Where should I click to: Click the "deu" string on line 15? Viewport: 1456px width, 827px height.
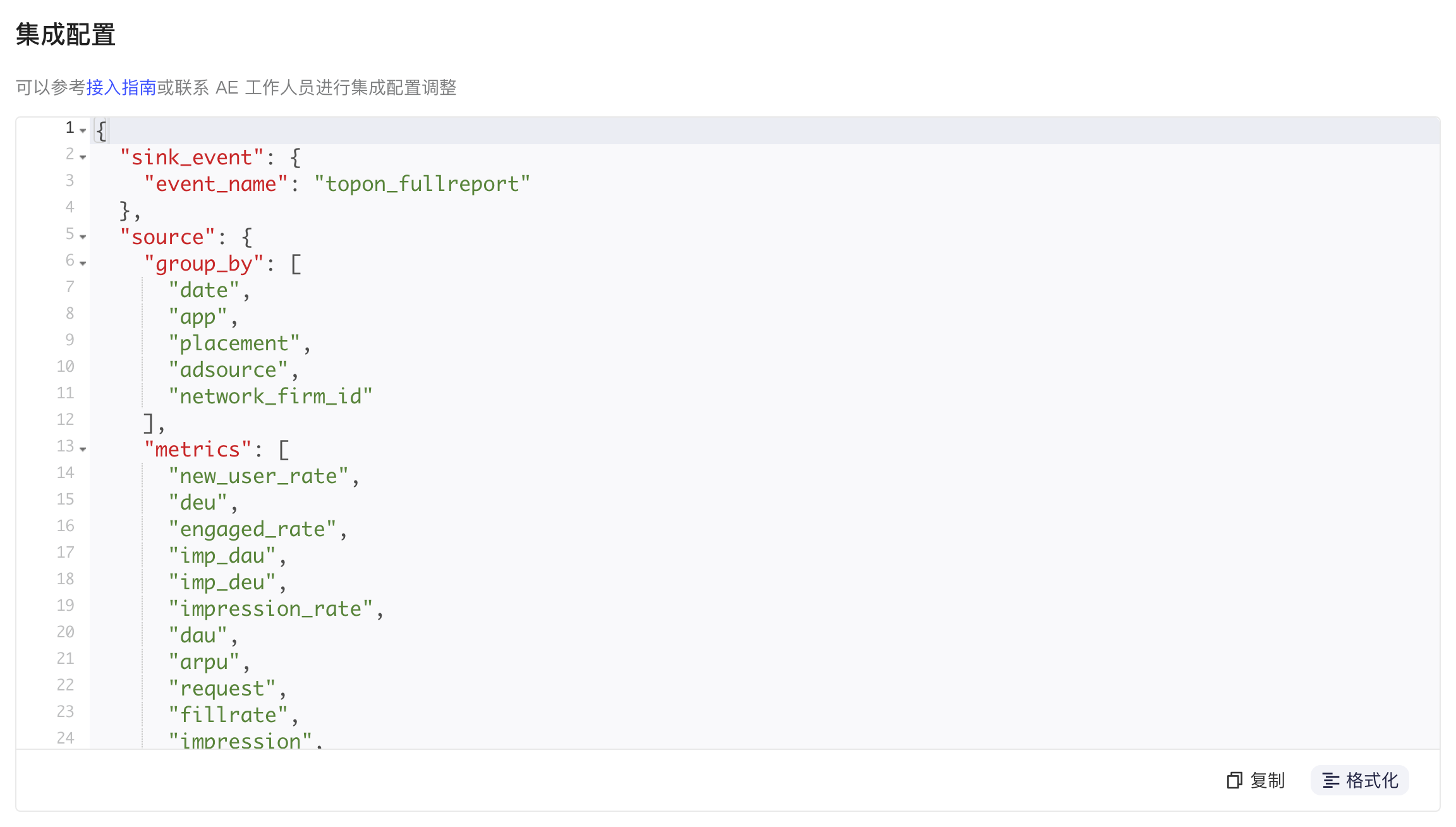pyautogui.click(x=197, y=503)
